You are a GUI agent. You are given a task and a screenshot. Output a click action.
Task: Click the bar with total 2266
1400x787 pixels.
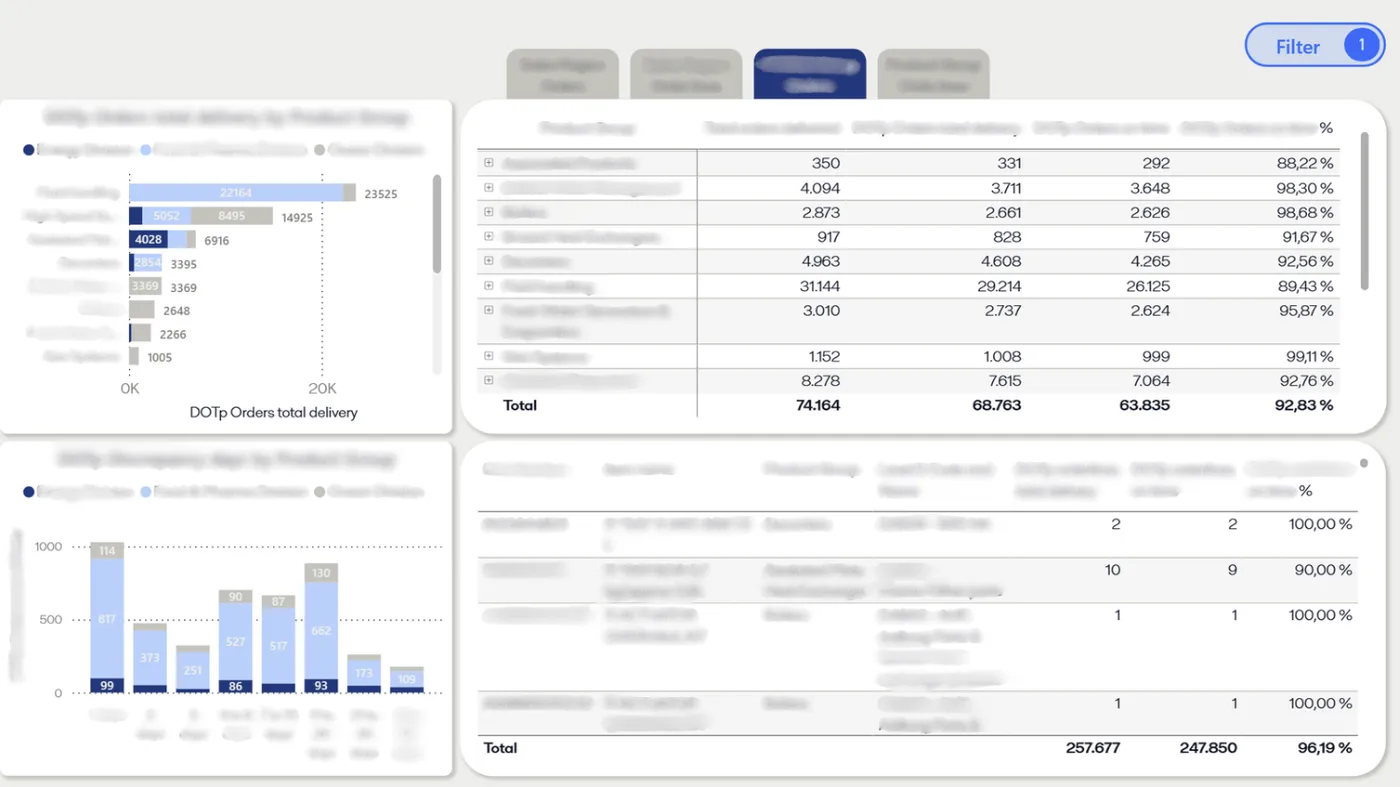pyautogui.click(x=141, y=334)
